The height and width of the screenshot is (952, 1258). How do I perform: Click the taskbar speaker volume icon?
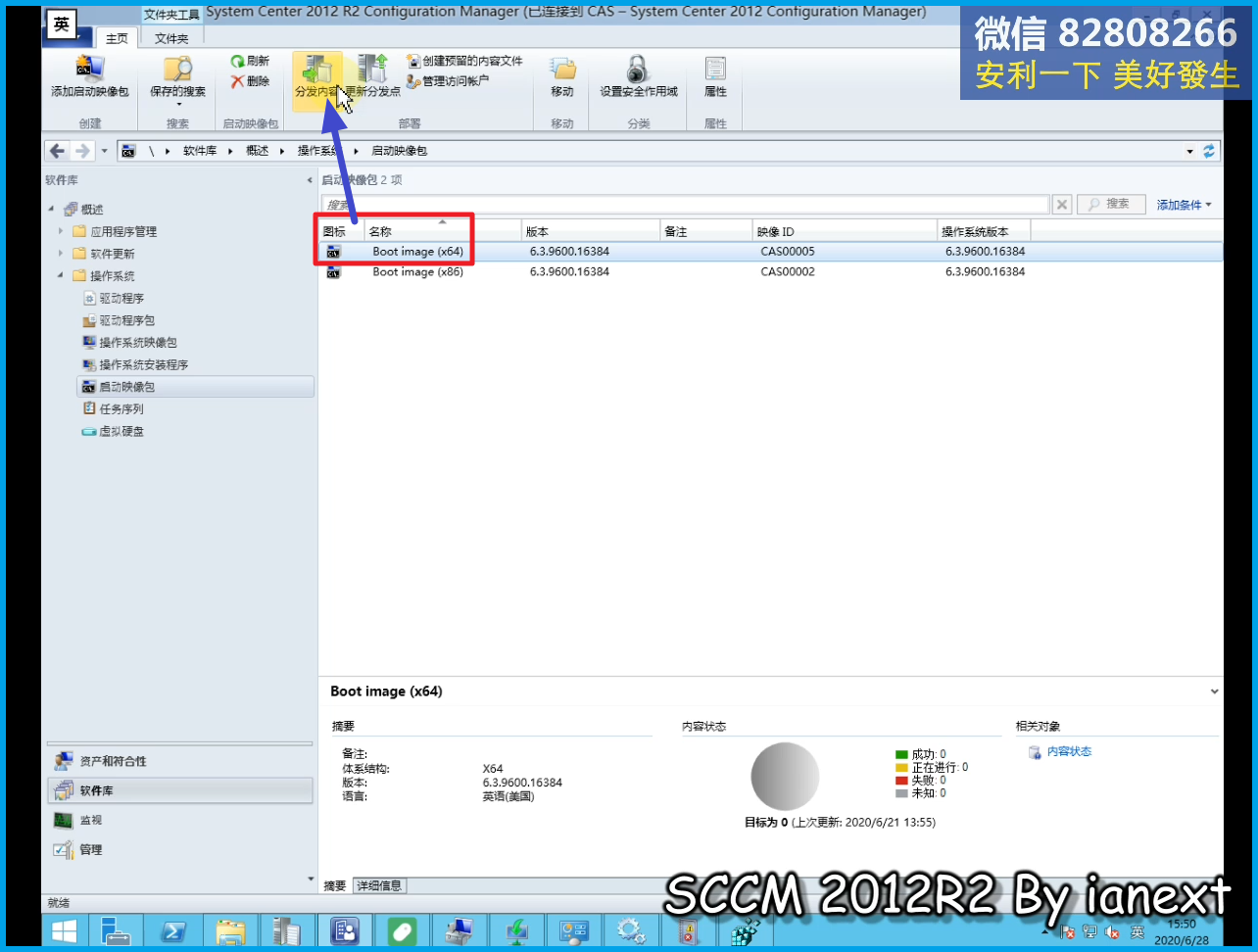(1112, 932)
